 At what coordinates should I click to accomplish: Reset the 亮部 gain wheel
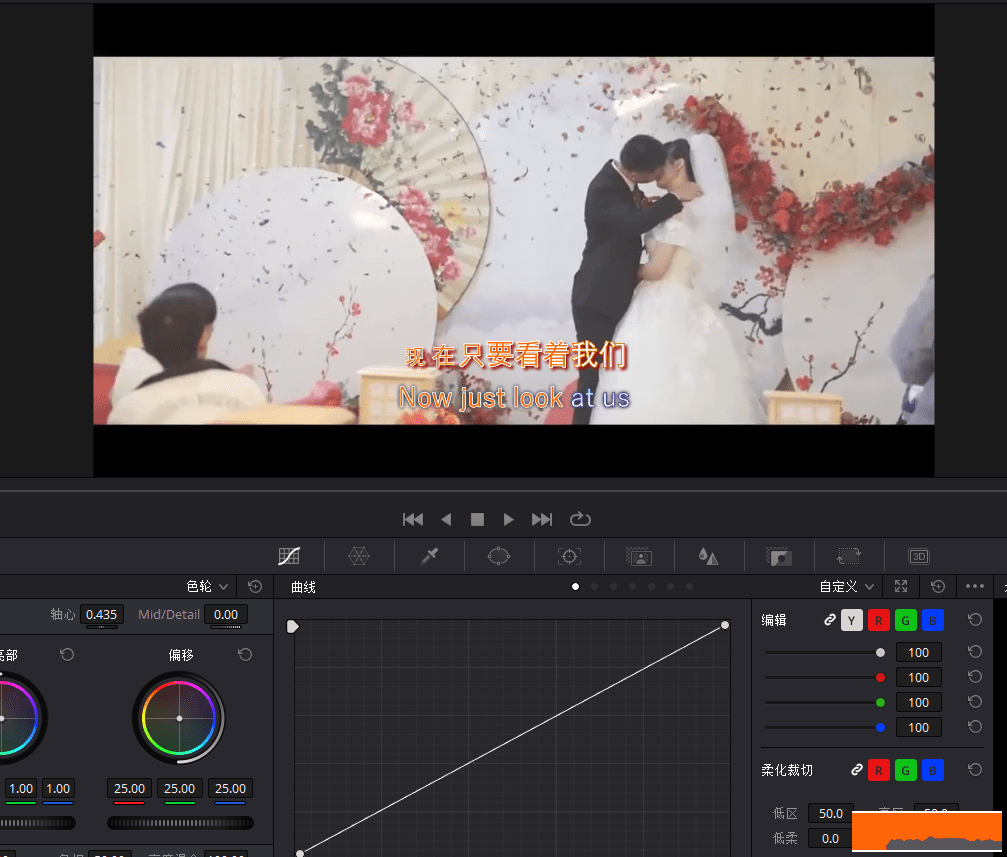click(x=67, y=654)
